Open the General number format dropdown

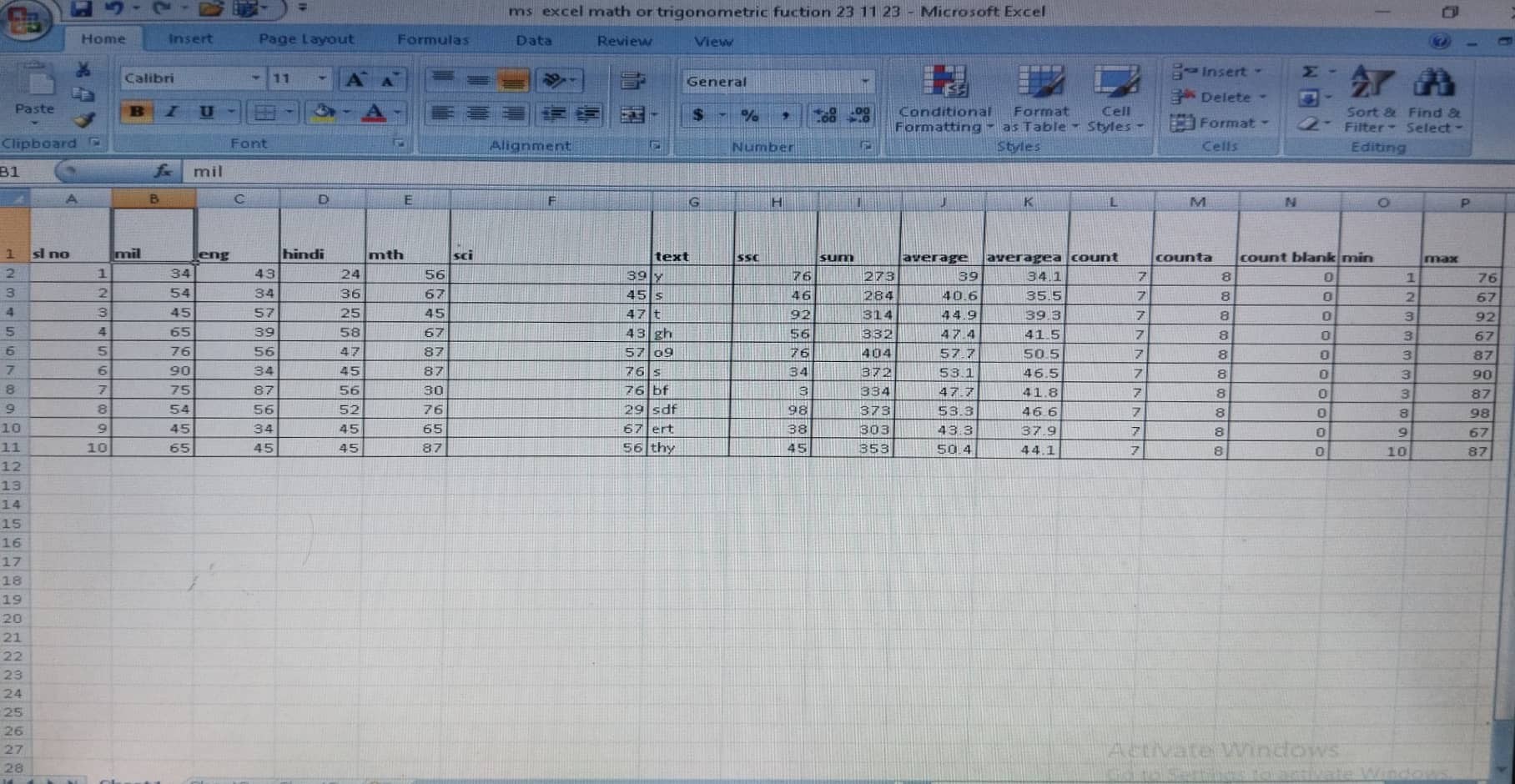click(865, 81)
